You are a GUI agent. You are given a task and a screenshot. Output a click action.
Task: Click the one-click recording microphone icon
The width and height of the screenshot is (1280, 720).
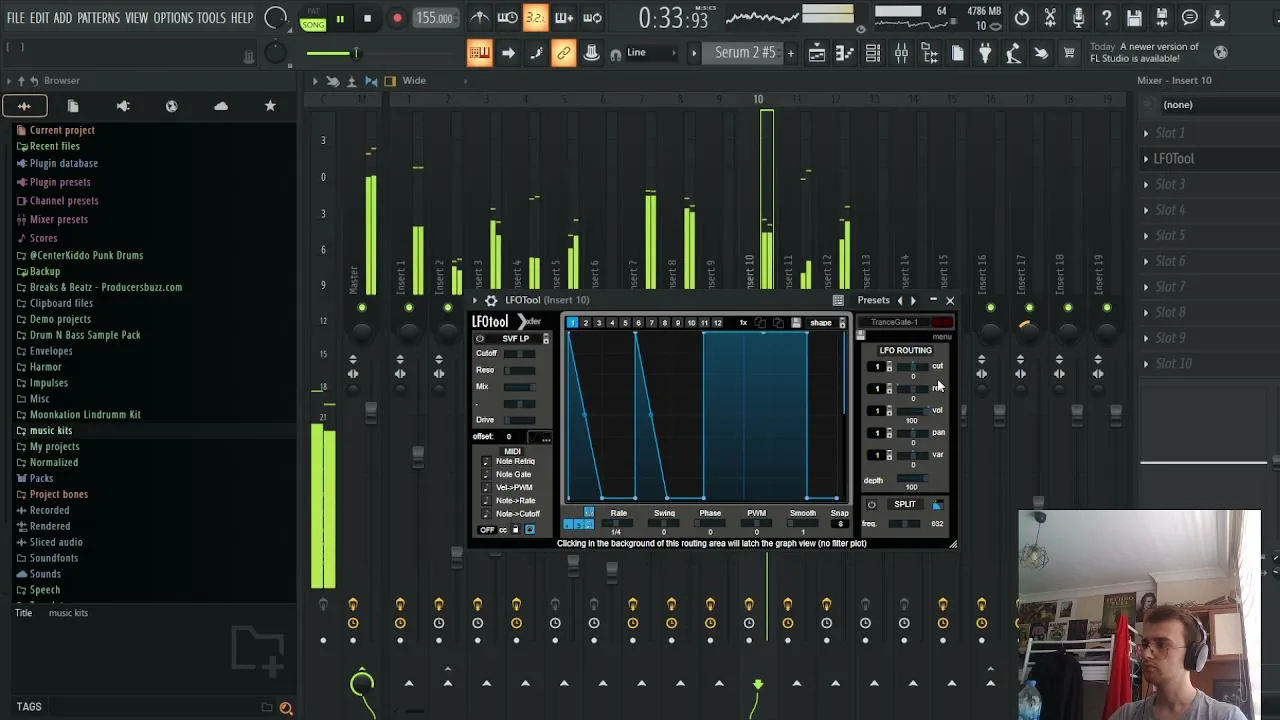point(1078,18)
